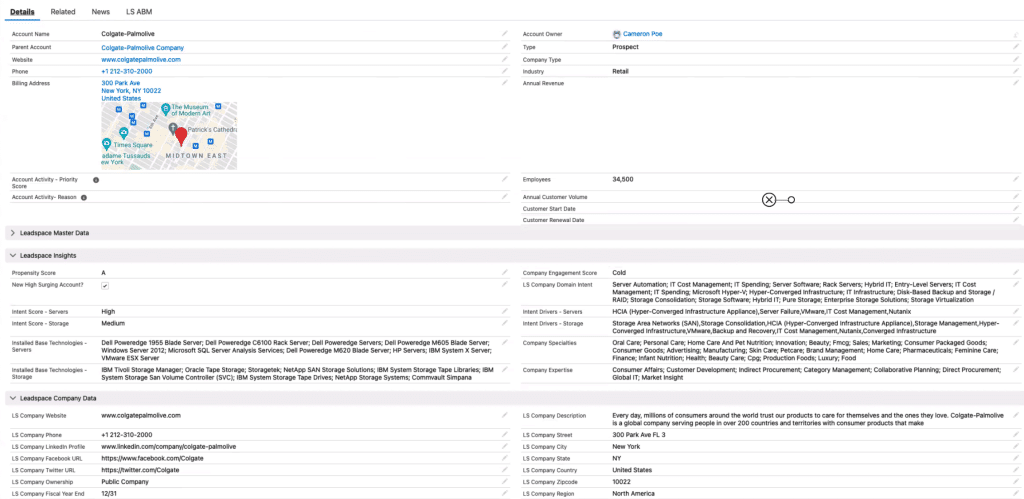
Task: Edit the Phone field pencil icon
Action: click(x=504, y=71)
